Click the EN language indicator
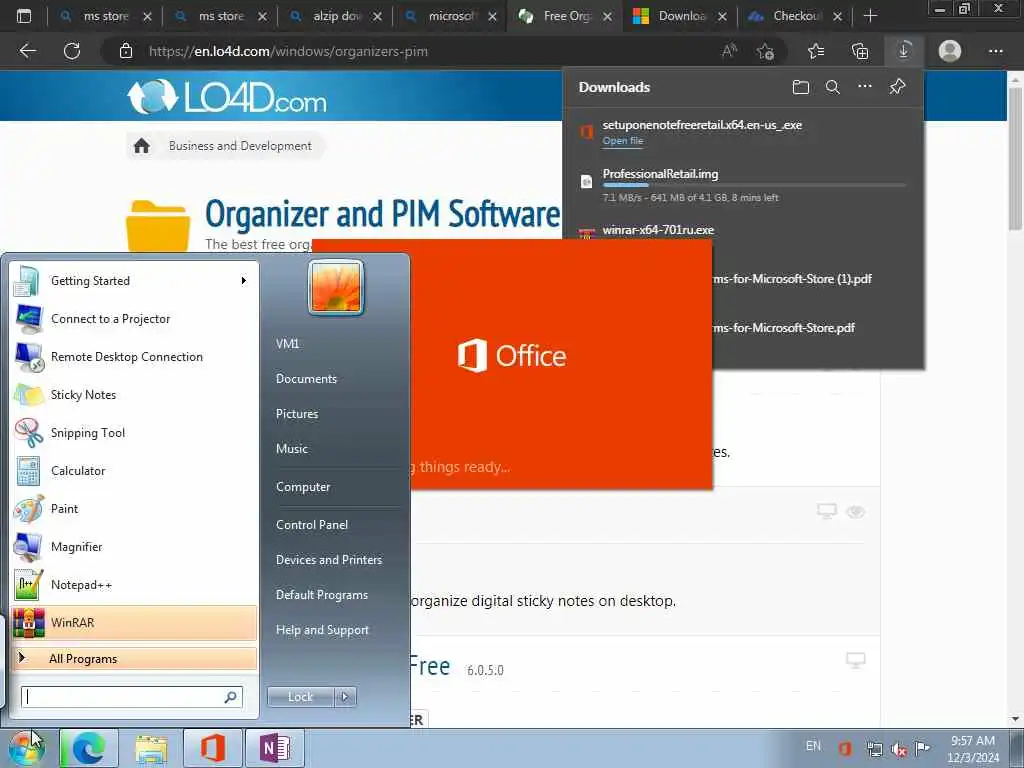The height and width of the screenshot is (768, 1024). click(x=813, y=746)
